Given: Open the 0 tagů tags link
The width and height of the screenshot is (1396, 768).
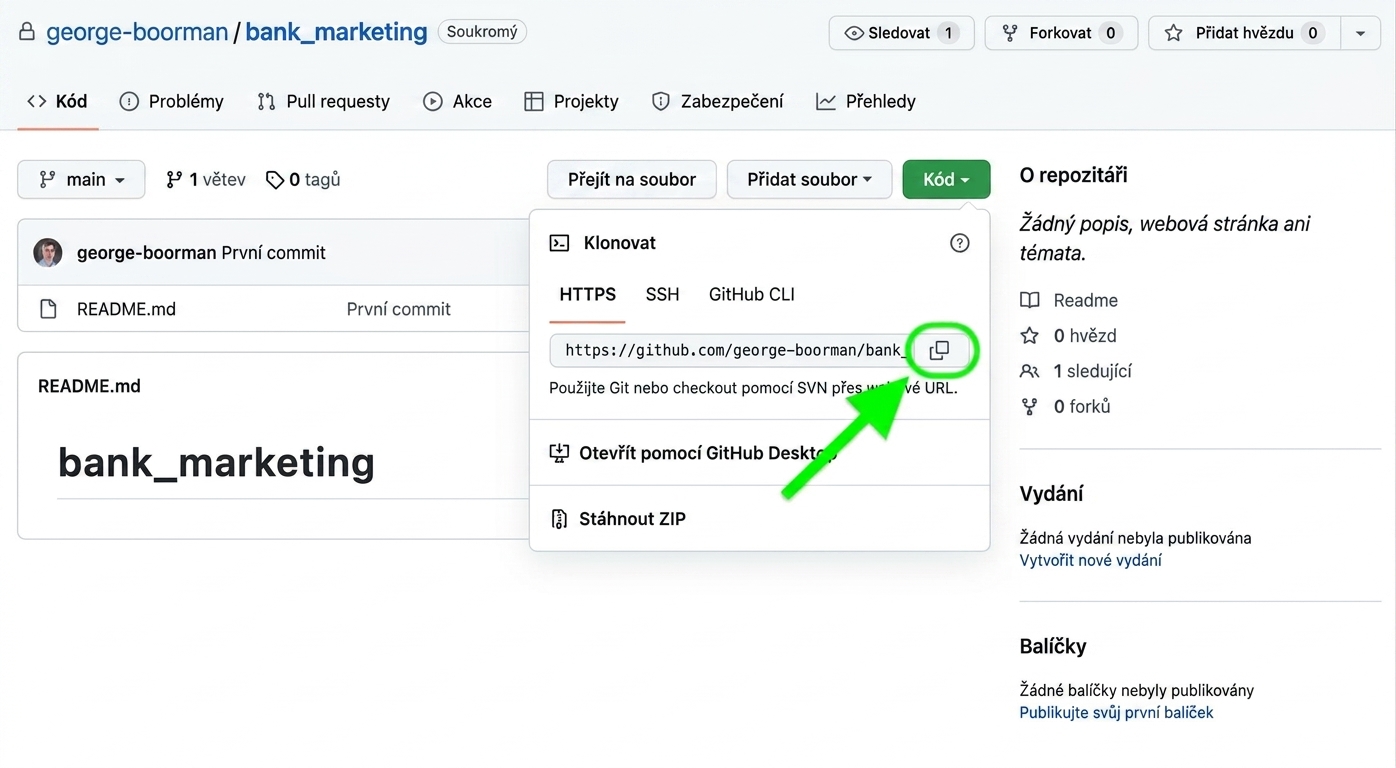Looking at the screenshot, I should [303, 179].
